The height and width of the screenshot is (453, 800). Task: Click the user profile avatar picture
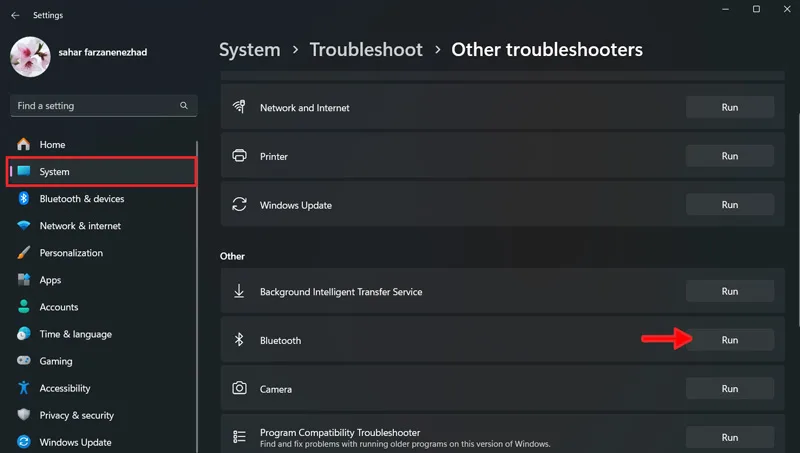pyautogui.click(x=30, y=57)
